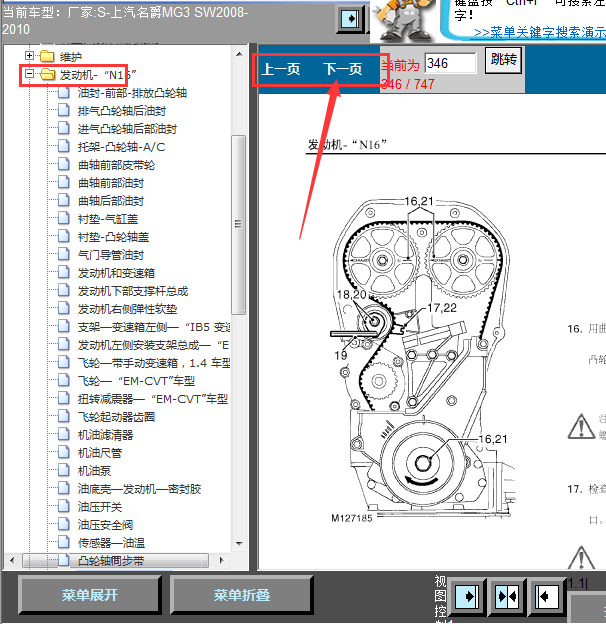Image resolution: width=606 pixels, height=624 pixels.
Task: Click 菜单折叠 button
Action: coord(242,595)
